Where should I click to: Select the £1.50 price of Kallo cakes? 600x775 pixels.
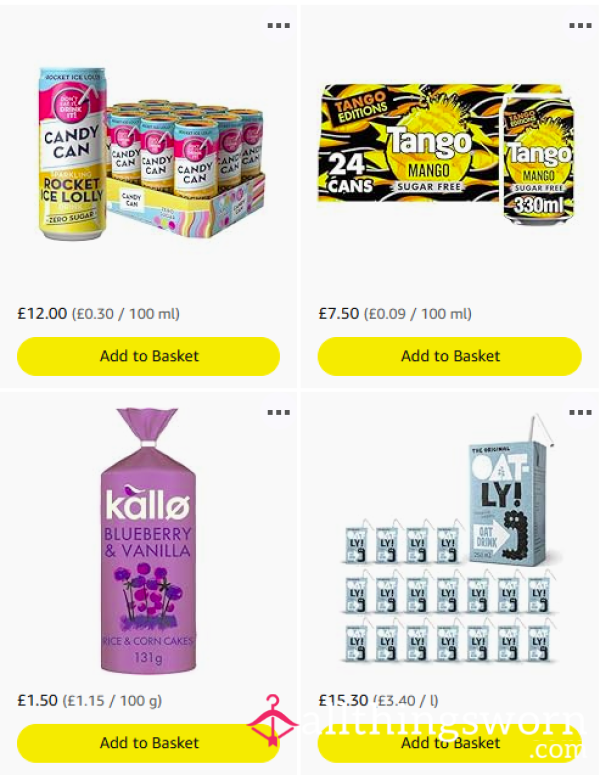(x=38, y=700)
